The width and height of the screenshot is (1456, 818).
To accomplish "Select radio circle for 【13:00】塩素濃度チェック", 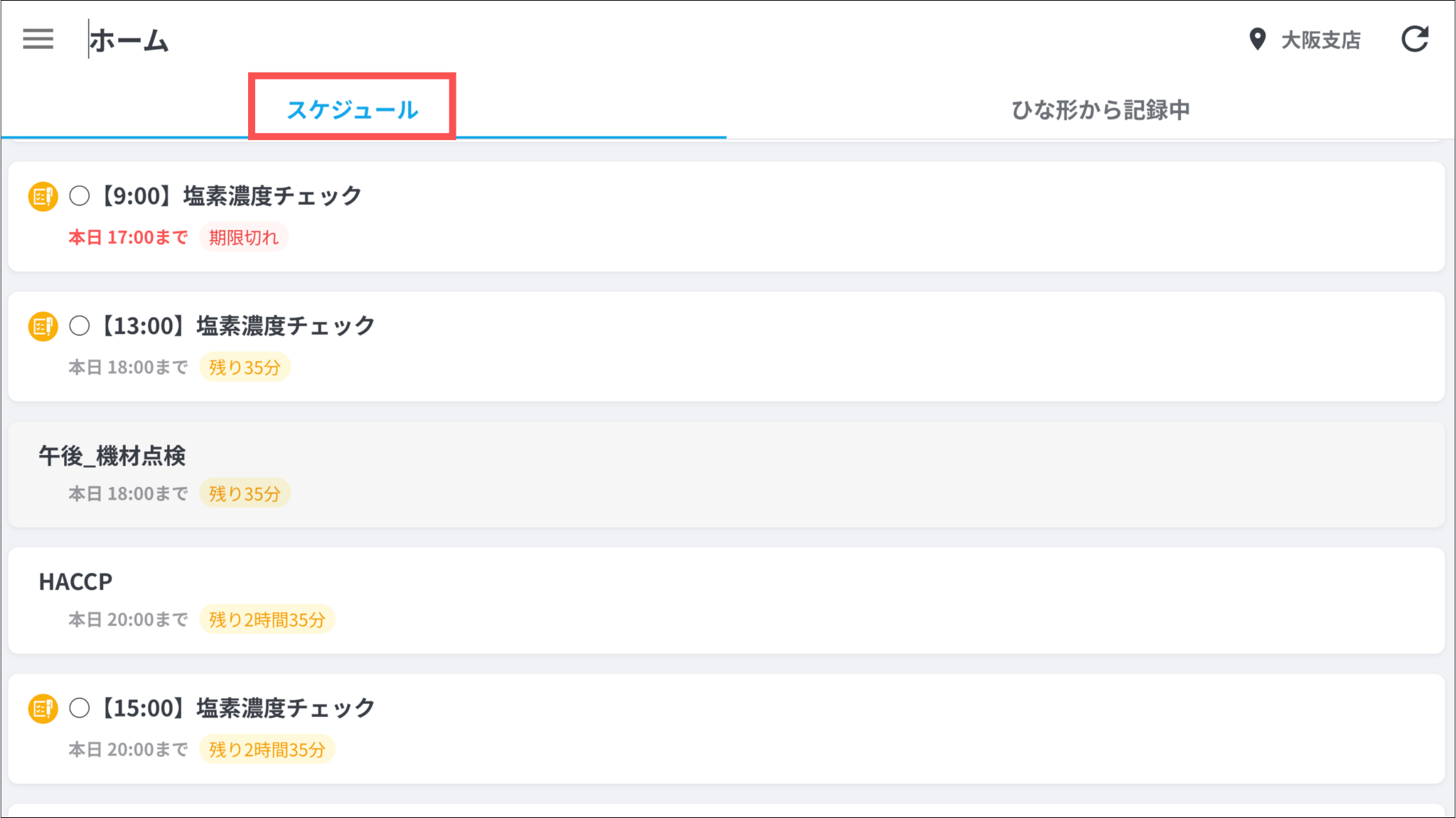I will point(80,326).
